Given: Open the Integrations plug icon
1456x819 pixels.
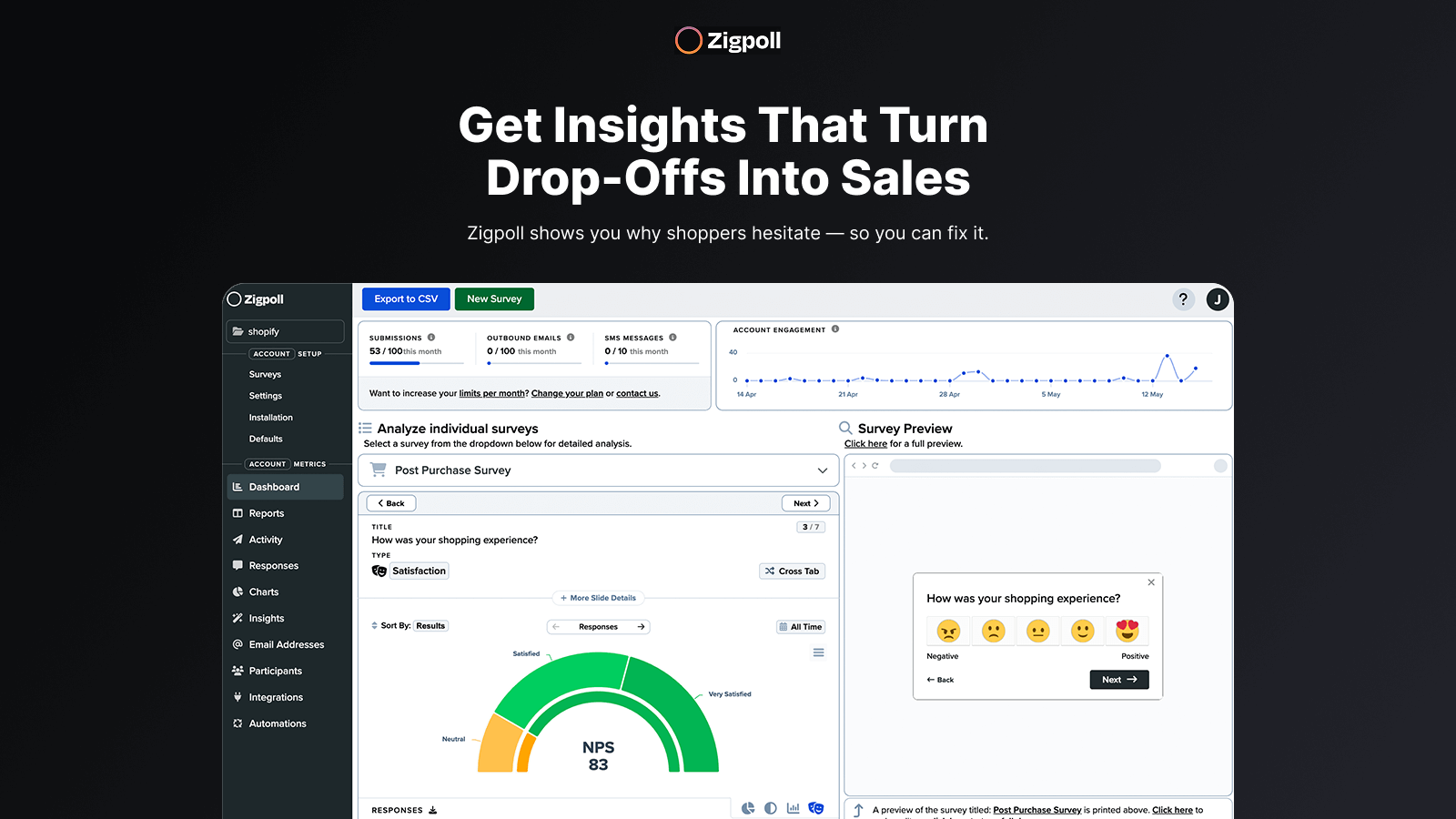Looking at the screenshot, I should (x=238, y=696).
